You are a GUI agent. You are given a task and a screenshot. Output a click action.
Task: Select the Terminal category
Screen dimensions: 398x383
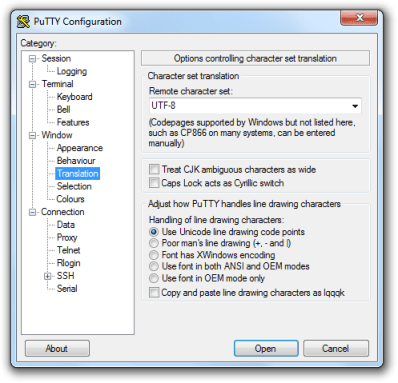(x=57, y=84)
